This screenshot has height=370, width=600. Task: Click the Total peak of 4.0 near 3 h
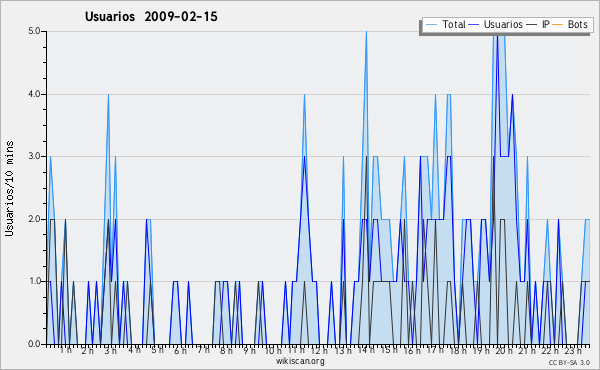click(x=108, y=95)
